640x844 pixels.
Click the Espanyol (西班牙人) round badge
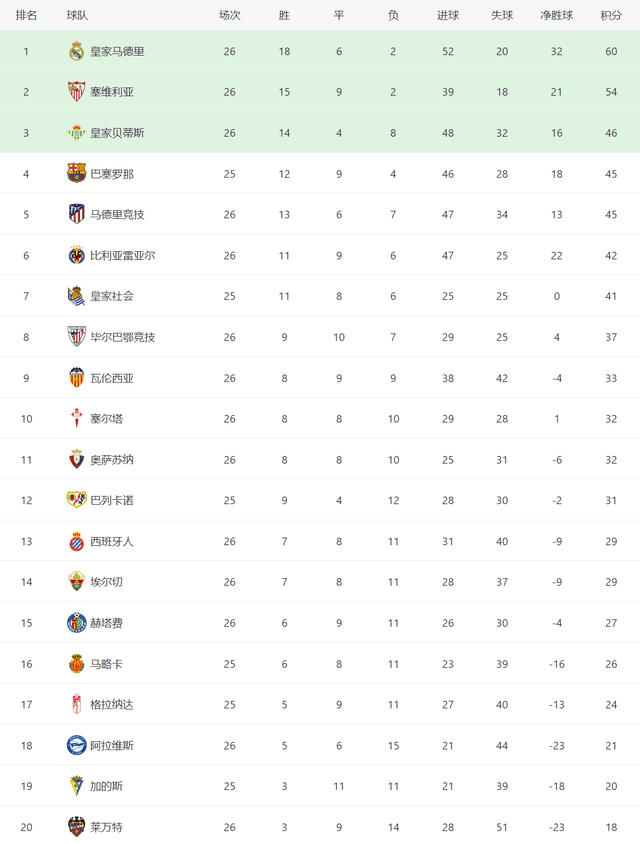click(76, 541)
